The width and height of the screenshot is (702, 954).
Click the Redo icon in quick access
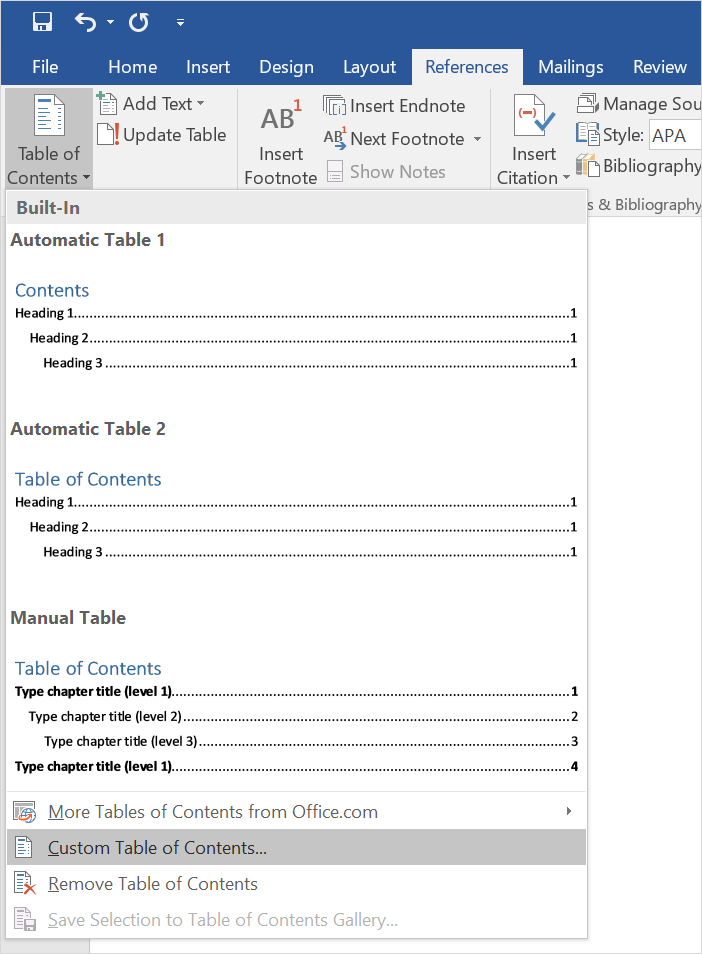[138, 22]
